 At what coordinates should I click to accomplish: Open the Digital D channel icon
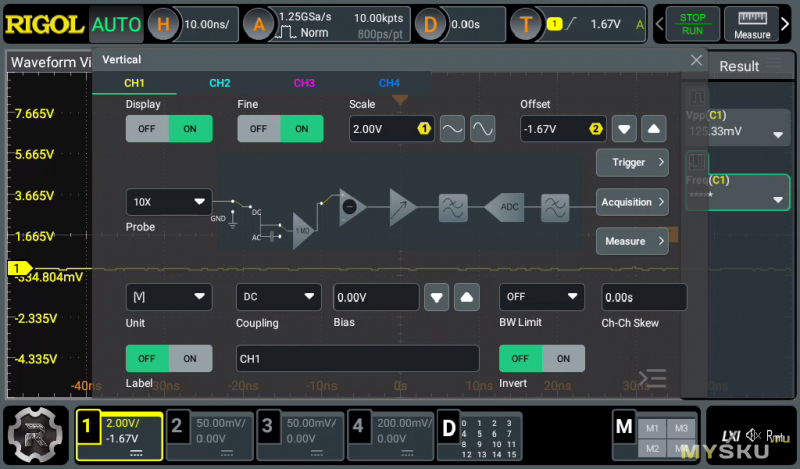449,428
